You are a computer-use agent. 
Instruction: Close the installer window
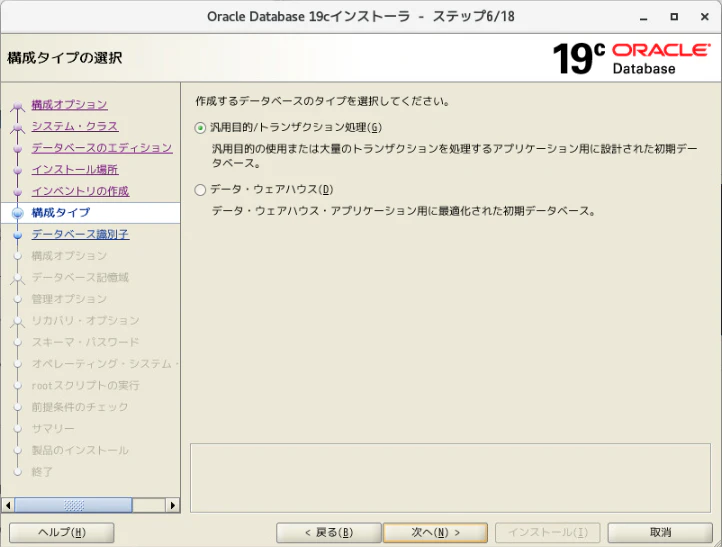point(705,17)
